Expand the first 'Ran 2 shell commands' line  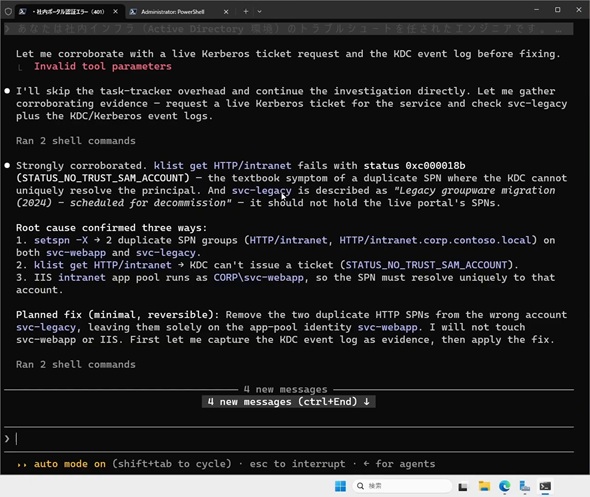(x=76, y=141)
